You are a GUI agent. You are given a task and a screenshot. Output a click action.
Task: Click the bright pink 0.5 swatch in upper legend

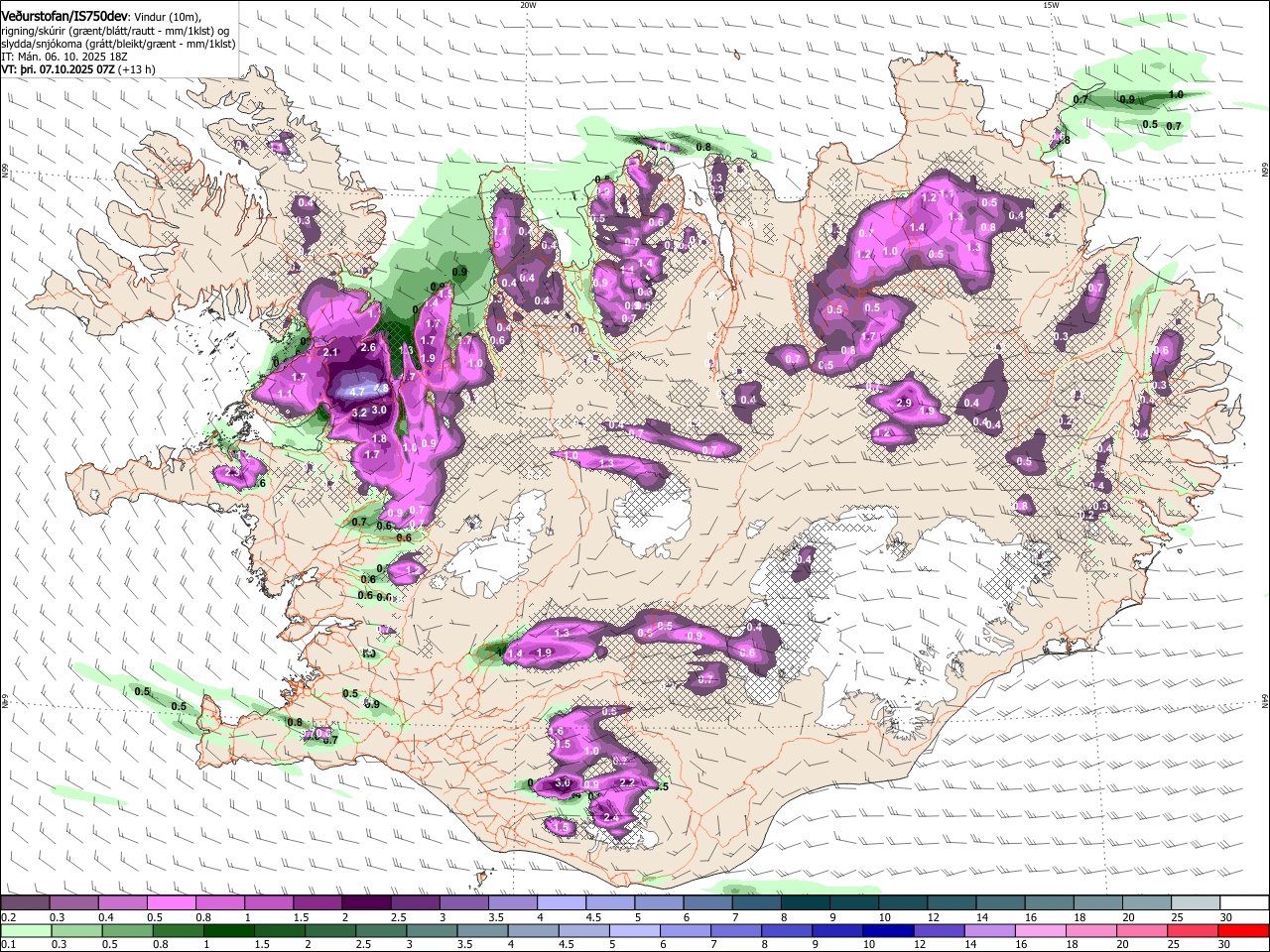171,902
